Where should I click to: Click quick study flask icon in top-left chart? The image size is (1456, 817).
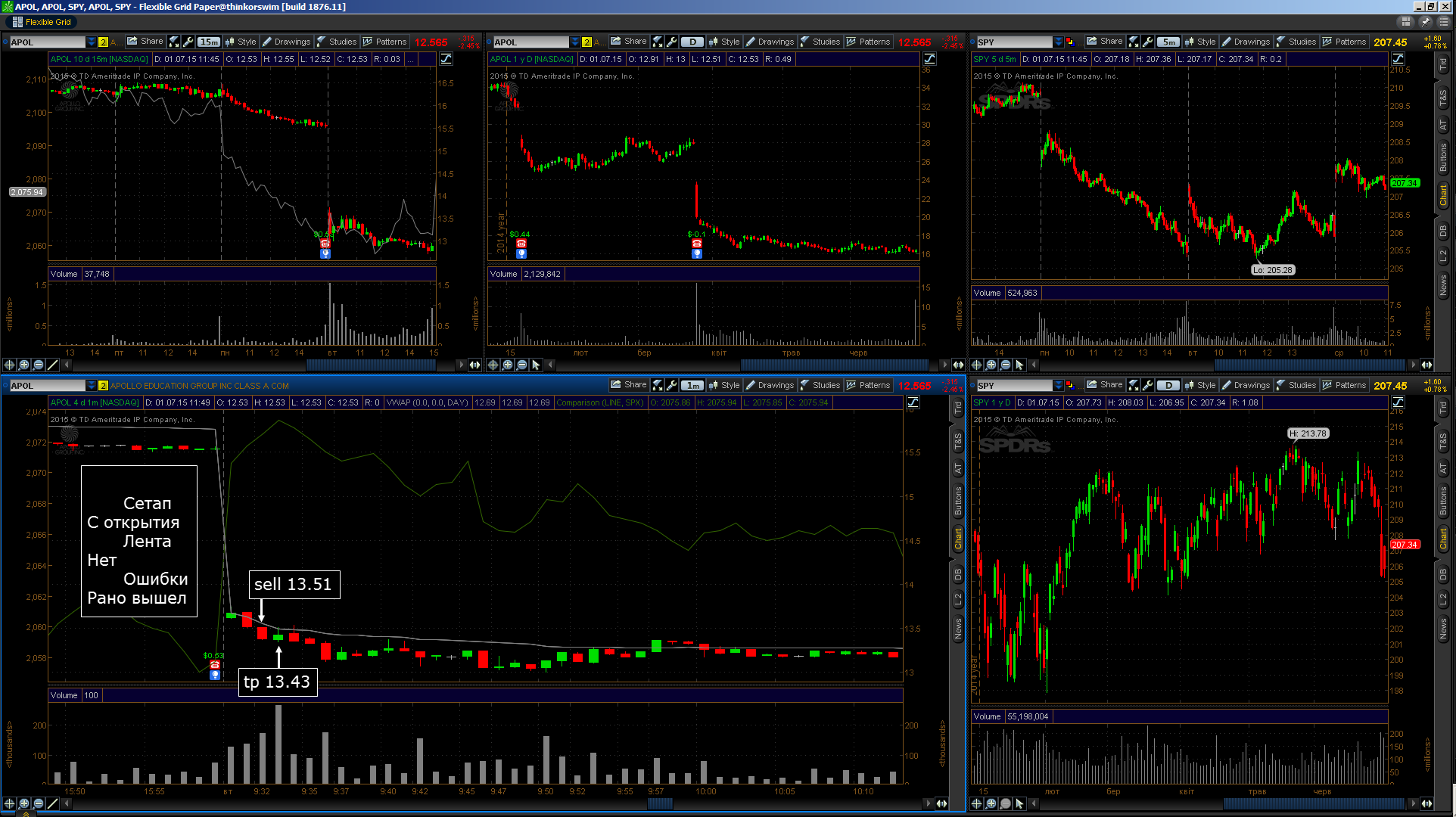point(174,42)
